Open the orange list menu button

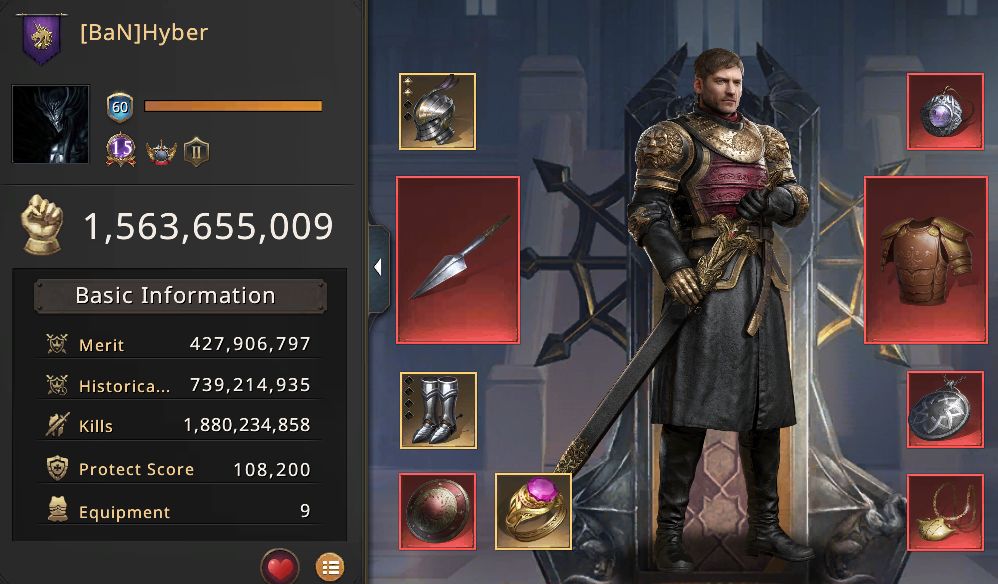tap(330, 567)
